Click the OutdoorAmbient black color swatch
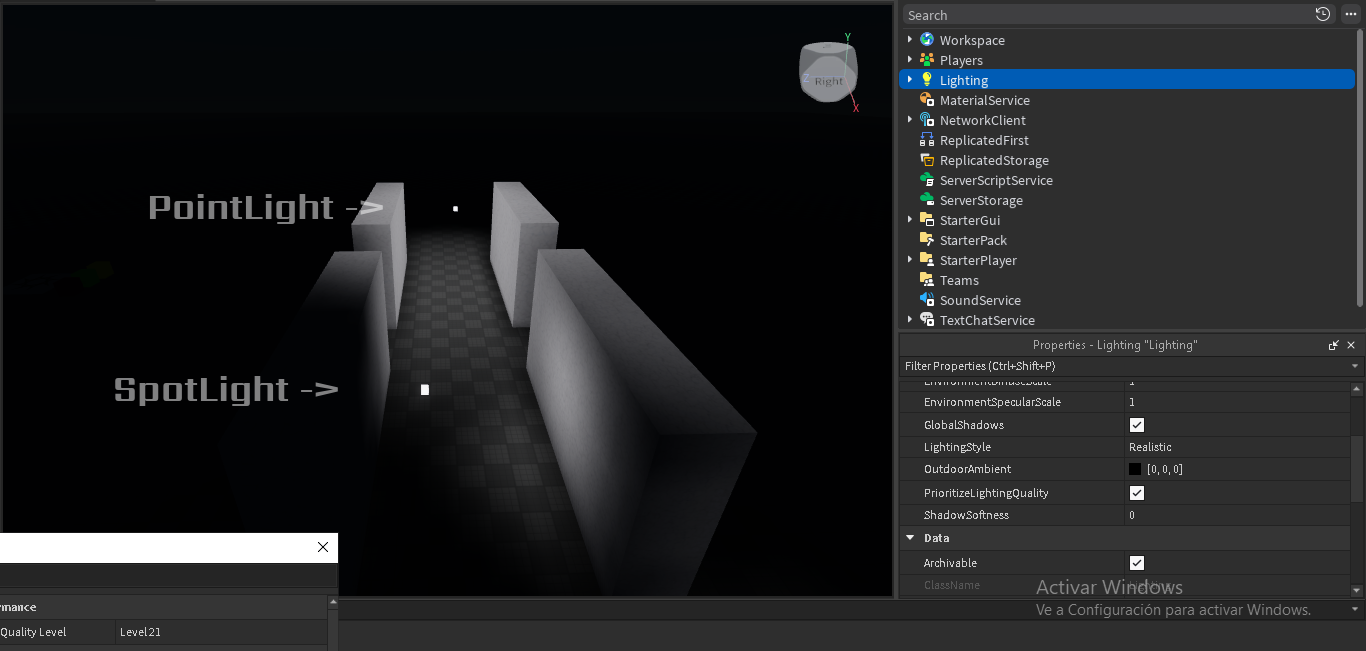 (x=1135, y=469)
